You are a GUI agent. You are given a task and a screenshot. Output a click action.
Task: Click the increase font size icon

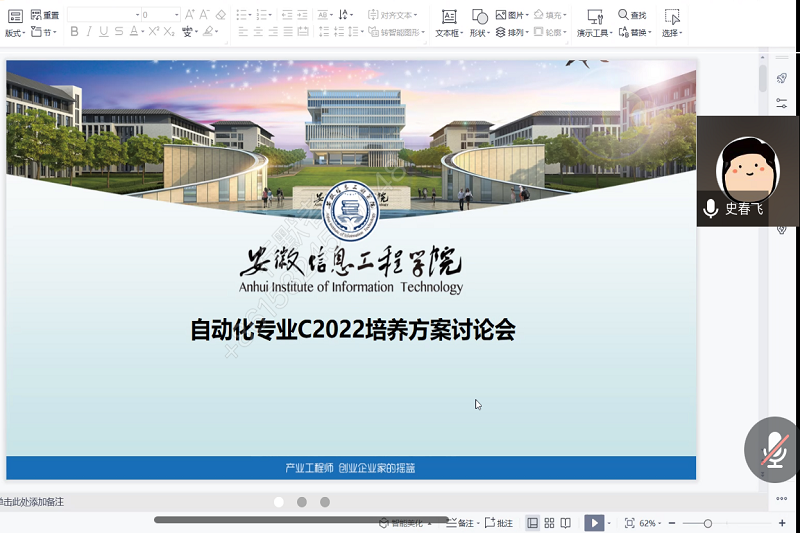click(x=190, y=15)
